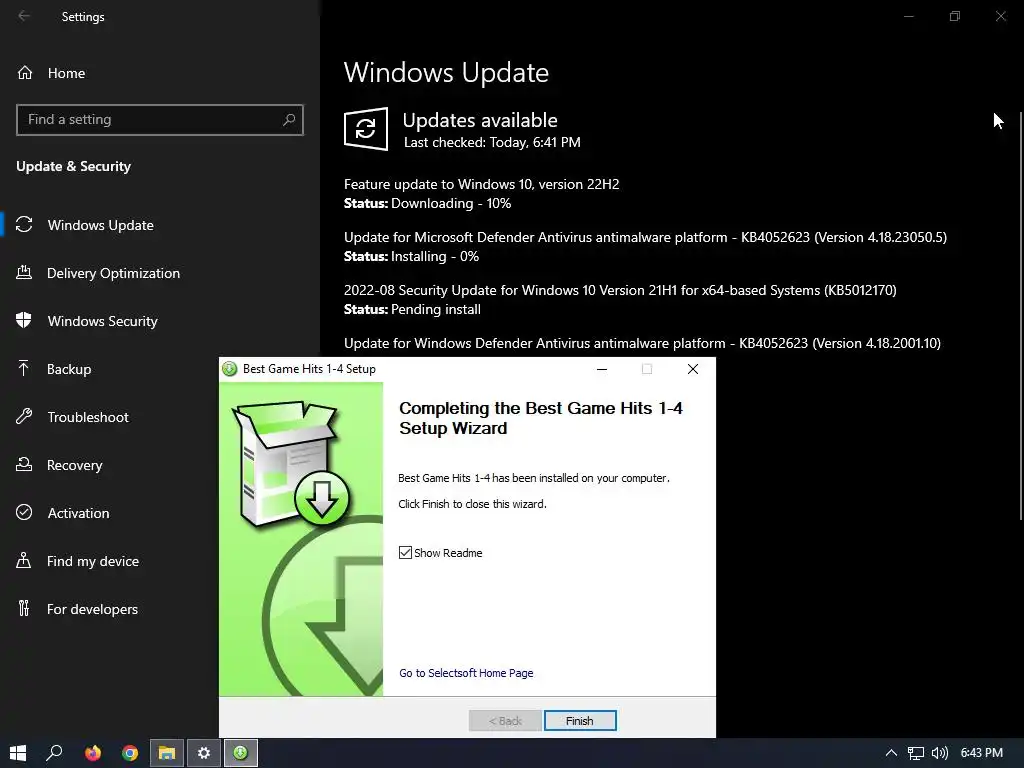Close the Best Game Hits Setup window
This screenshot has width=1024, height=768.
(693, 369)
